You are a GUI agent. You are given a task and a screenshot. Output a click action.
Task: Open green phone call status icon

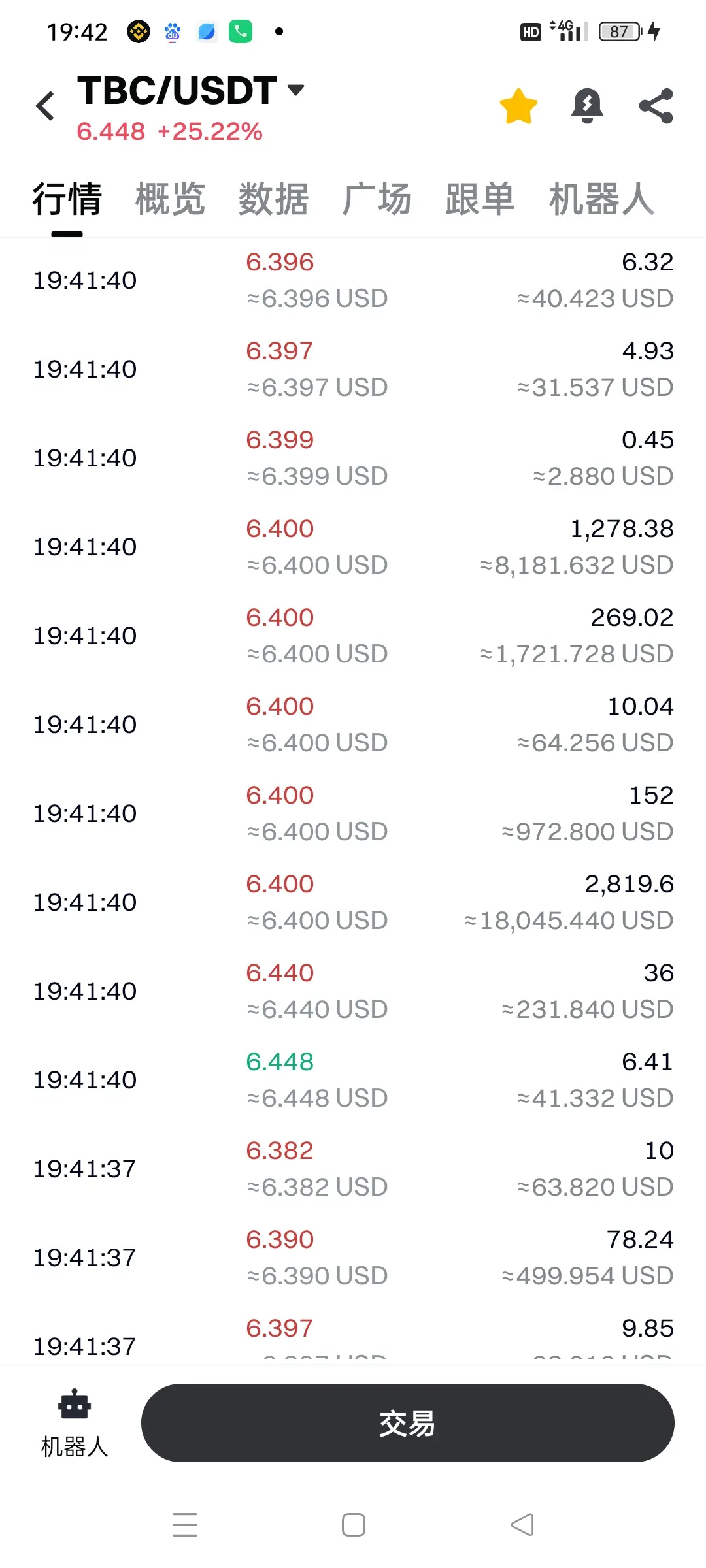click(241, 31)
